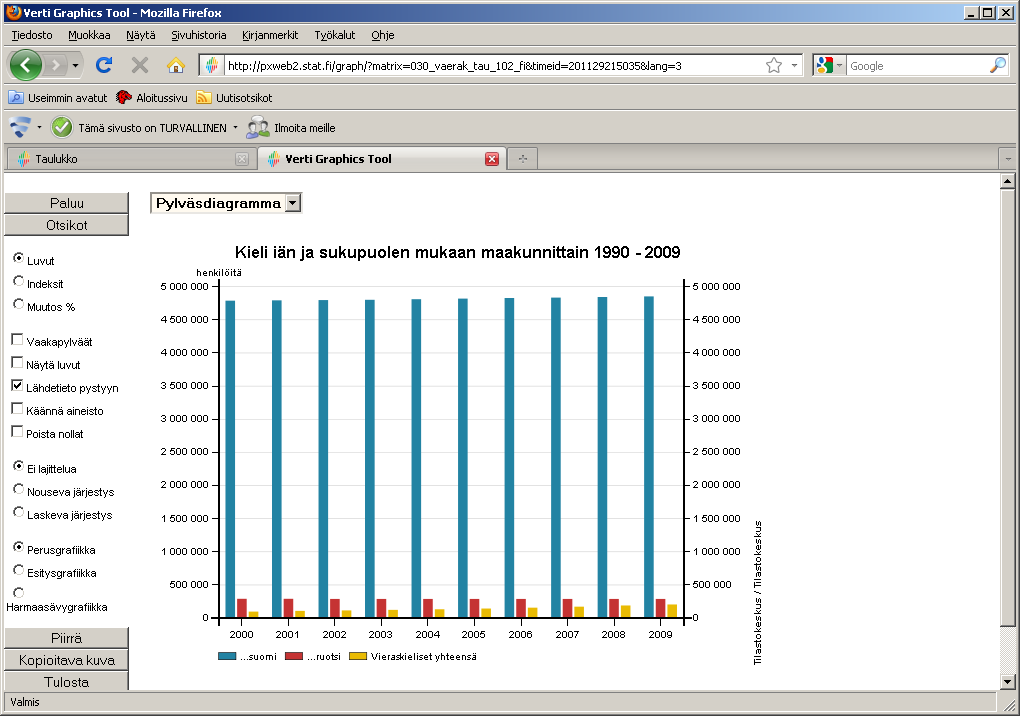Click the URL address field
This screenshot has height=716, width=1020.
(493, 66)
